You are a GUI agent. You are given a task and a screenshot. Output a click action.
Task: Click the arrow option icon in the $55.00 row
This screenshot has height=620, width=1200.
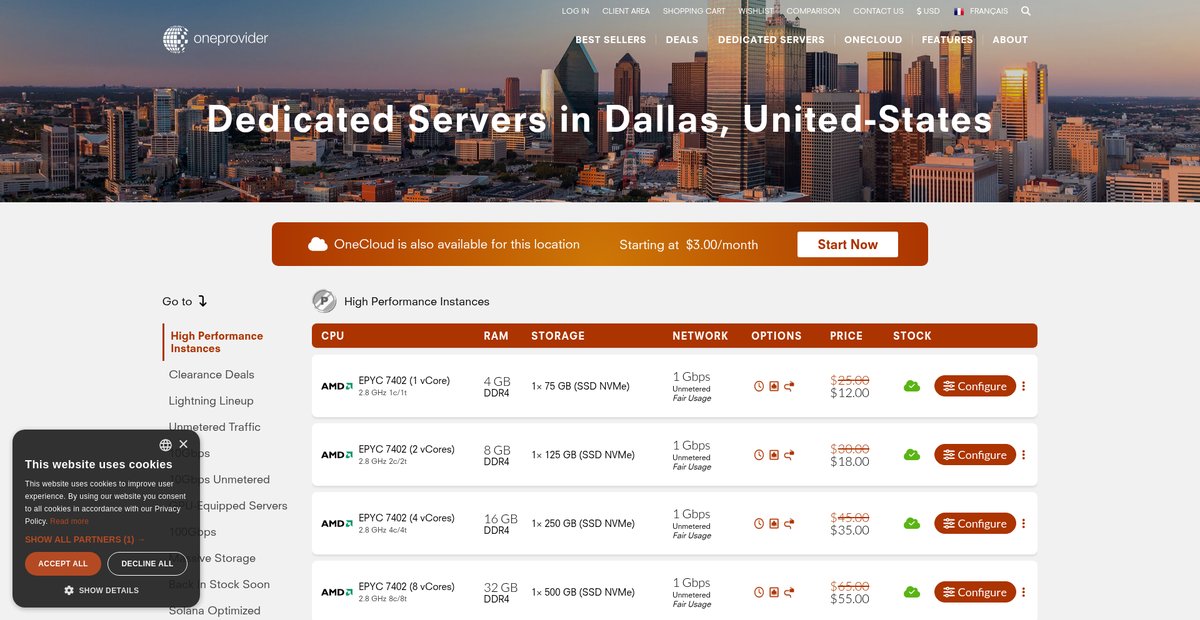tap(789, 592)
